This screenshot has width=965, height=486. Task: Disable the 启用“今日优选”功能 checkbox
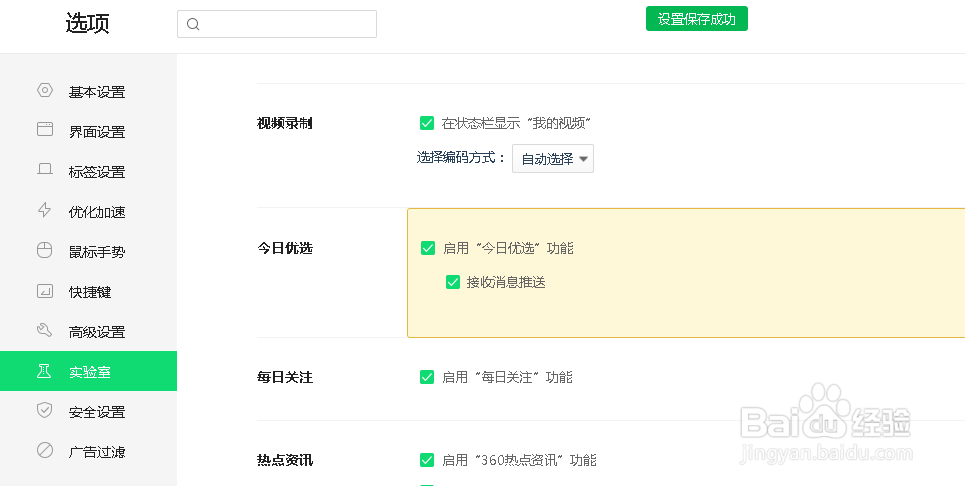[x=428, y=248]
